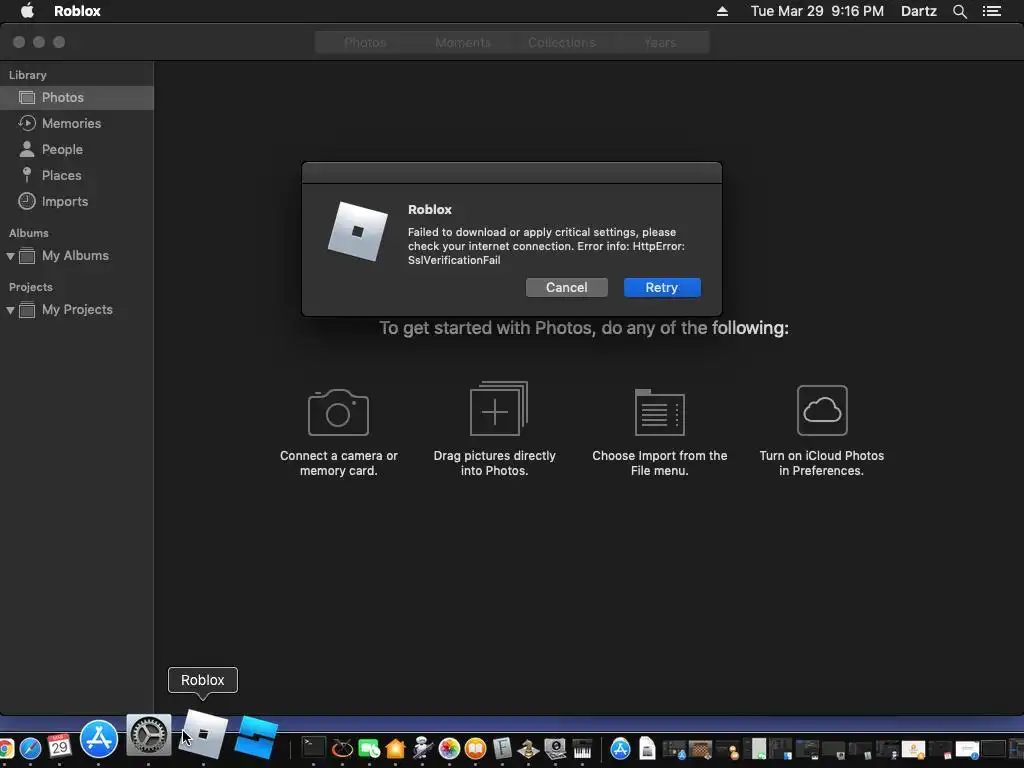
Task: Switch to the Moments tab
Action: point(463,42)
